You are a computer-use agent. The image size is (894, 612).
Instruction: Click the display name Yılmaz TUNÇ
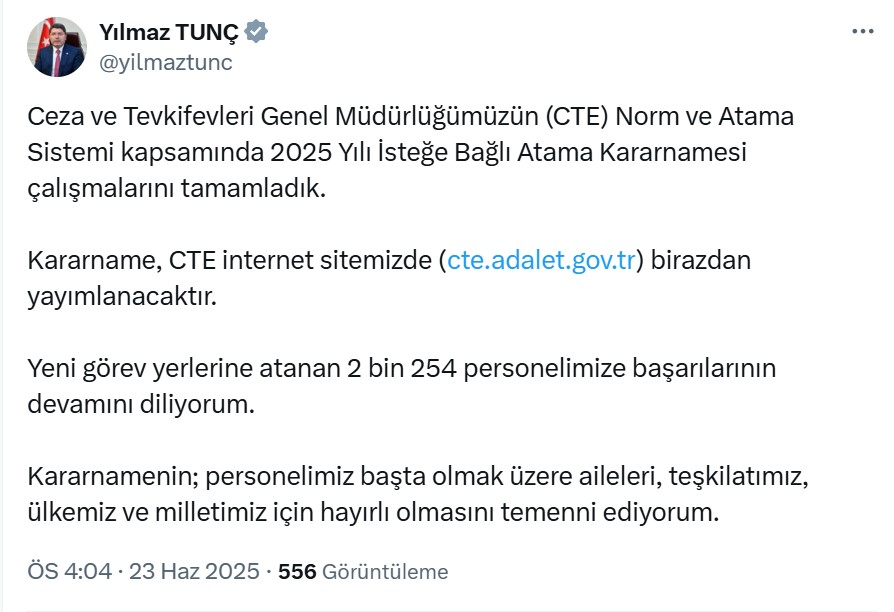click(169, 33)
